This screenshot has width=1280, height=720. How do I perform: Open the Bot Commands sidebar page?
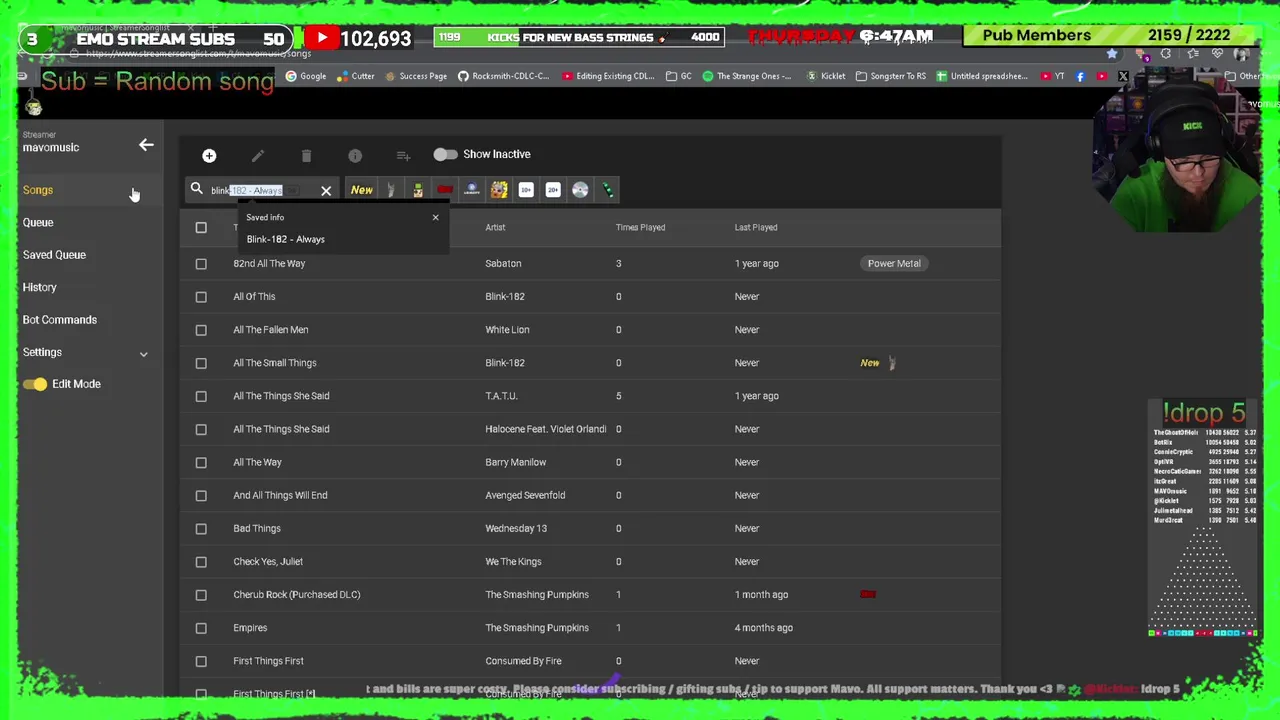tap(60, 320)
